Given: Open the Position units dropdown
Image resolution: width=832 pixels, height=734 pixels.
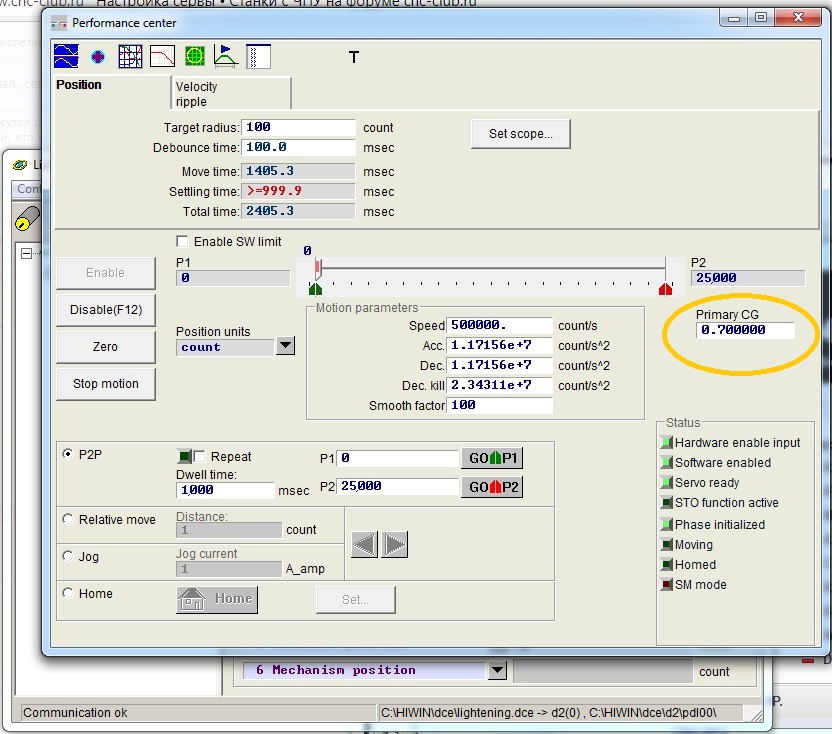Looking at the screenshot, I should click(285, 346).
